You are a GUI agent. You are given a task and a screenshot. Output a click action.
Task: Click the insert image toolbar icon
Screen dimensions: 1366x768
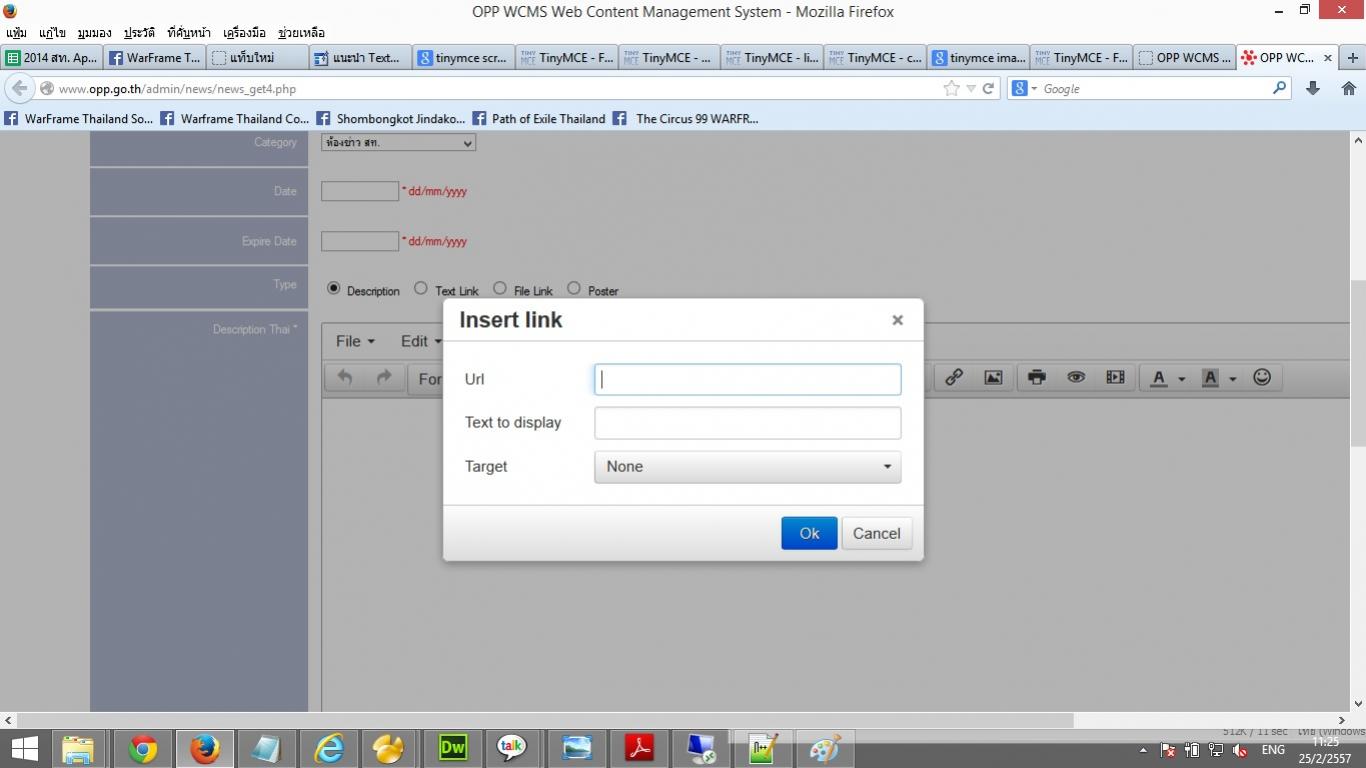[x=993, y=377]
